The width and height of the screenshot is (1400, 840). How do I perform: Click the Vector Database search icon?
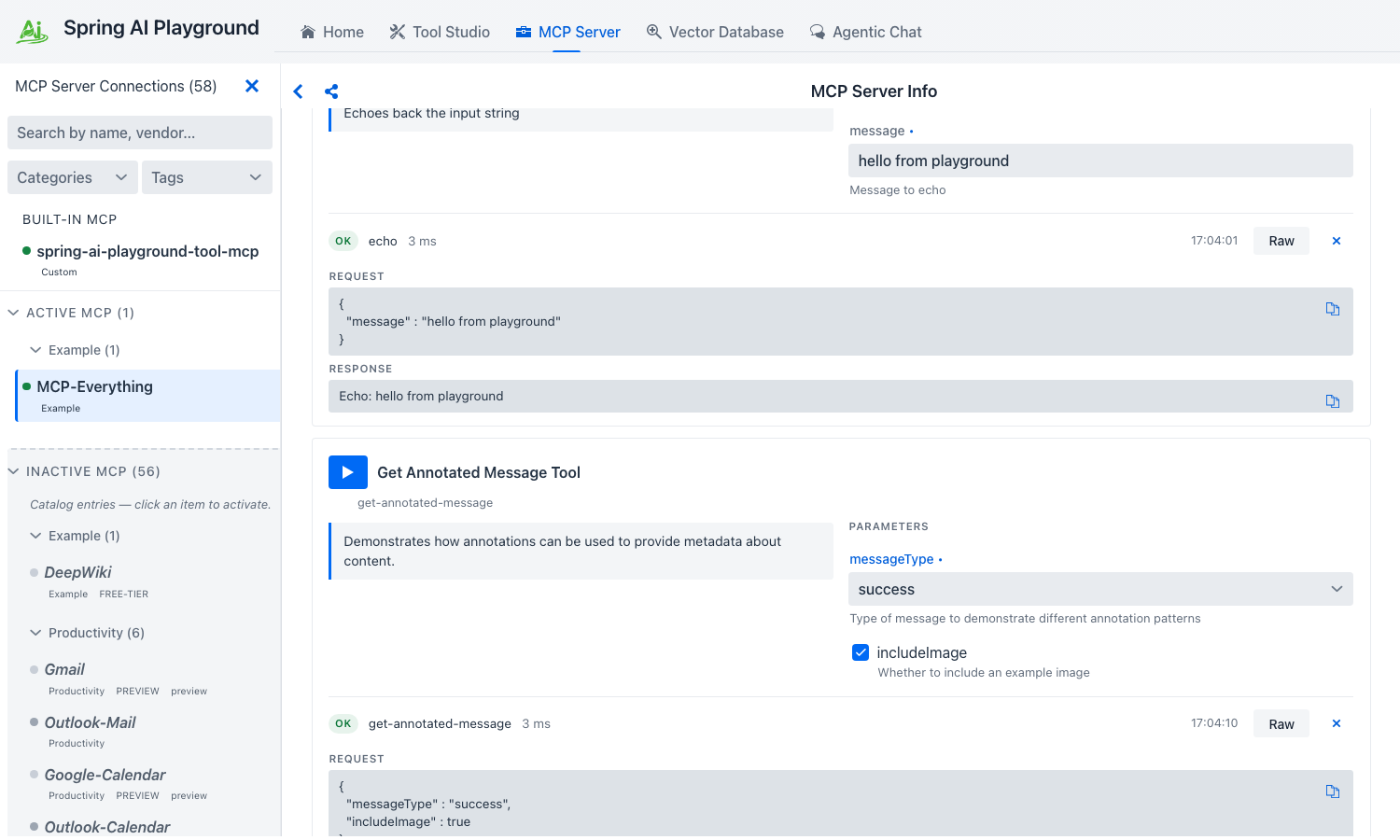click(x=654, y=32)
